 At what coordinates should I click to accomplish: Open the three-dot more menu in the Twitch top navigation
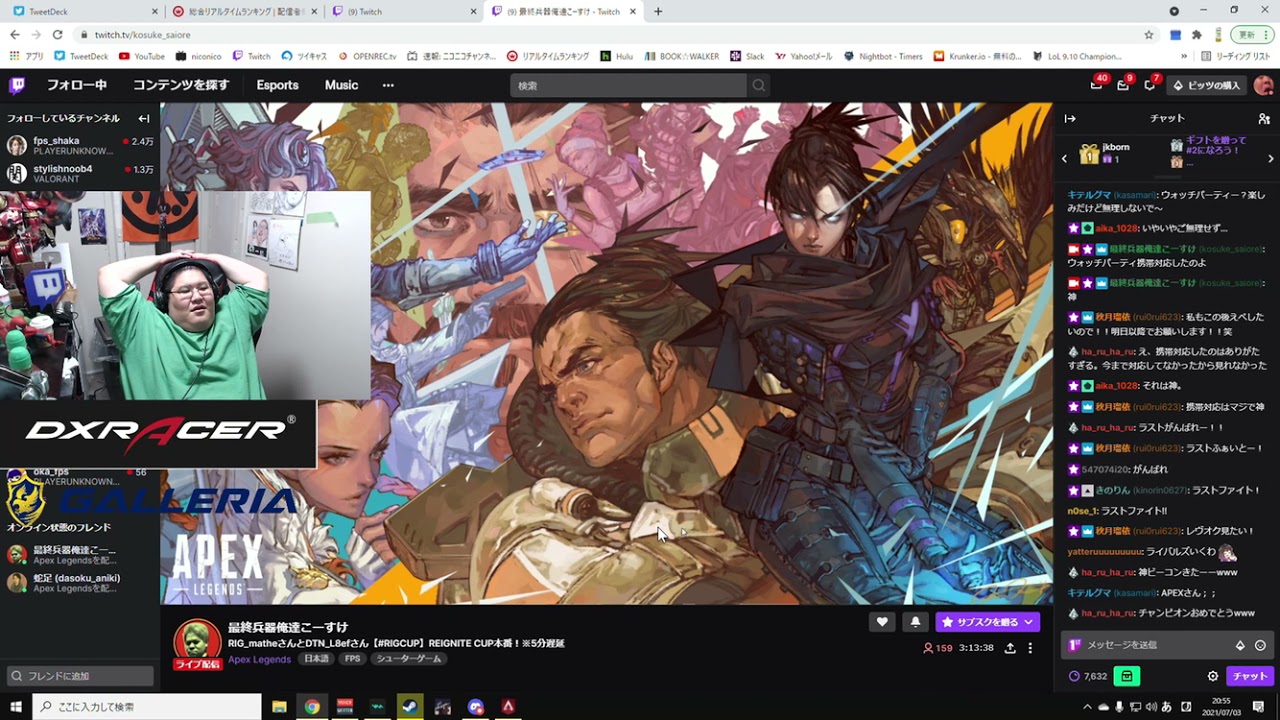click(x=388, y=85)
